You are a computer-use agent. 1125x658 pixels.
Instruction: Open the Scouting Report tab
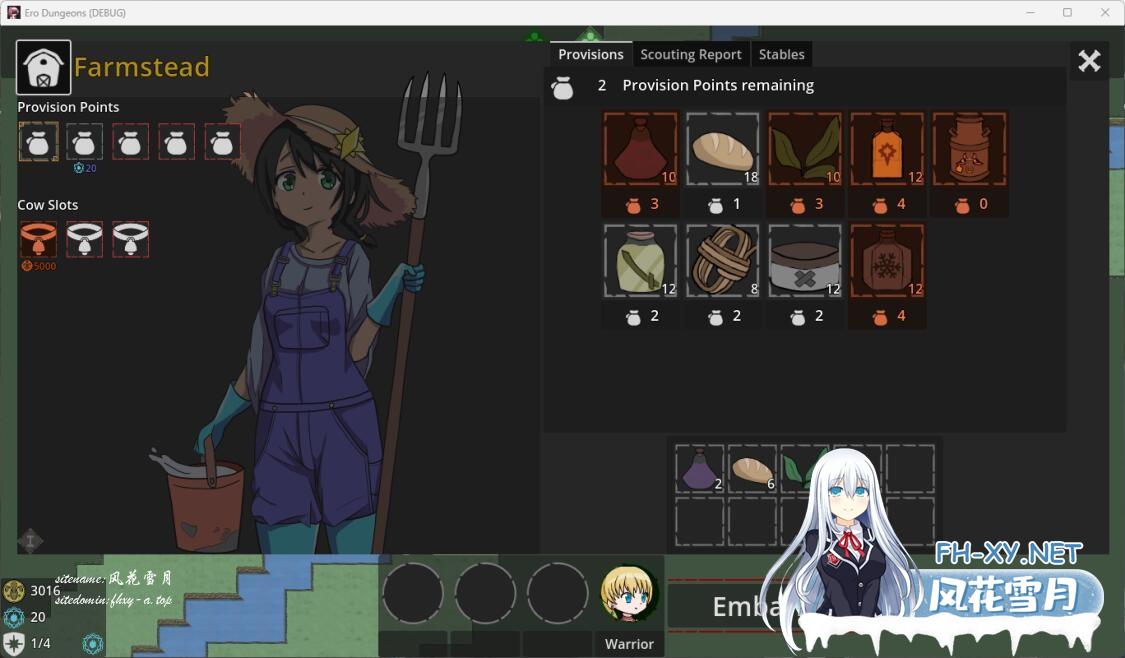[x=690, y=55]
